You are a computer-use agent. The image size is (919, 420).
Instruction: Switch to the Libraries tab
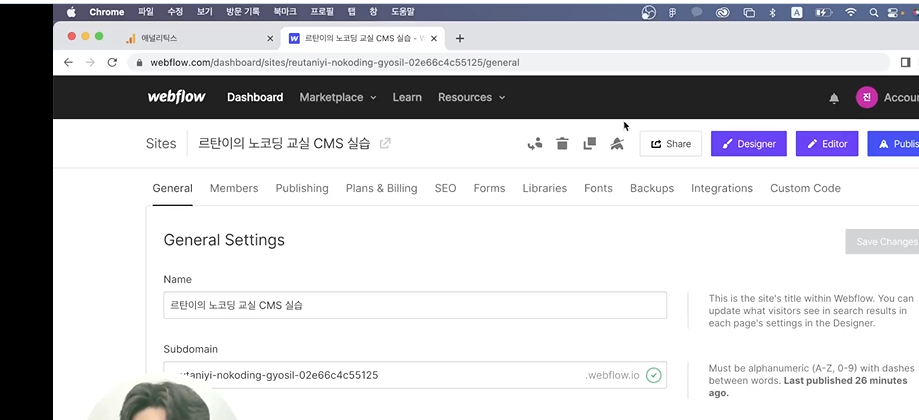click(544, 188)
